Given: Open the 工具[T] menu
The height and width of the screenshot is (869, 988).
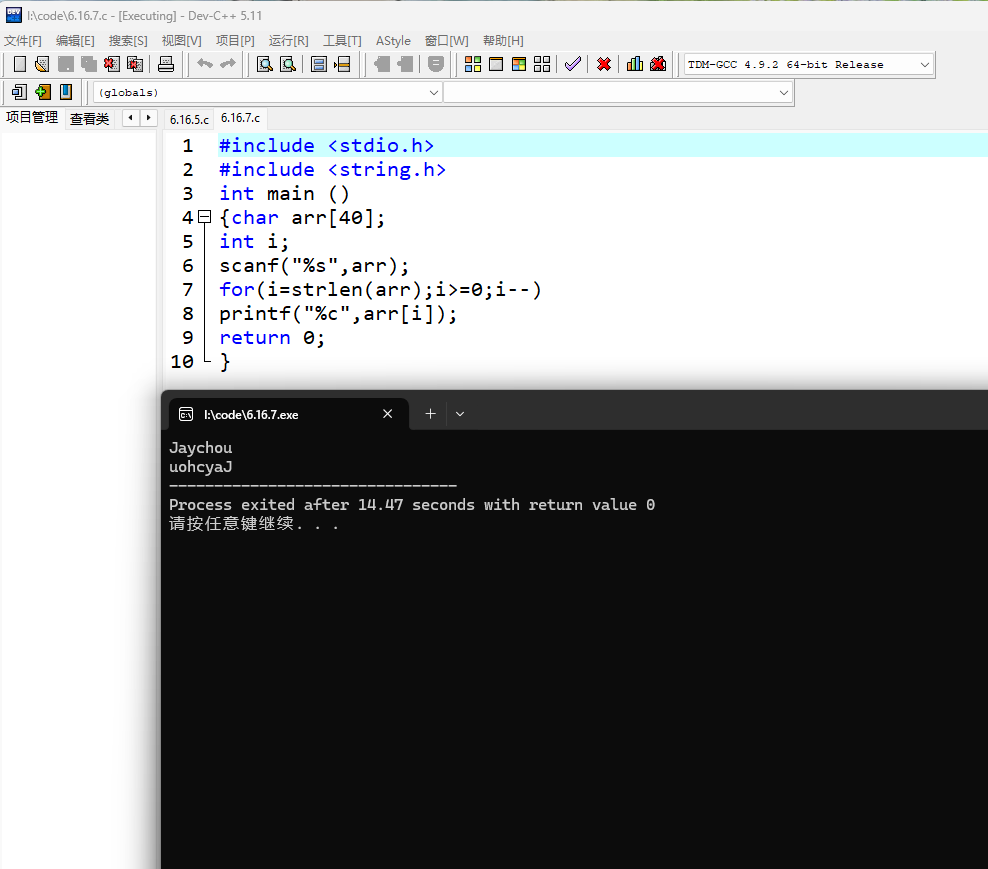Looking at the screenshot, I should tap(342, 41).
